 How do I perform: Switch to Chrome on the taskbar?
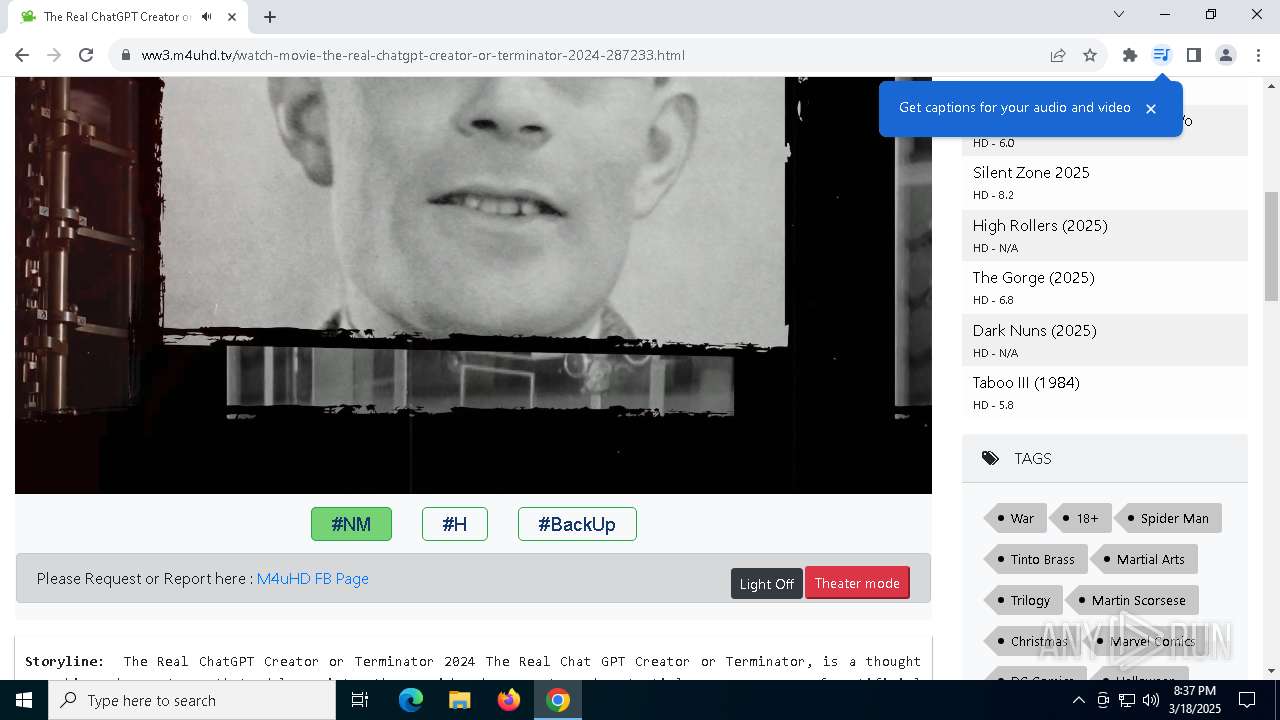[x=558, y=700]
